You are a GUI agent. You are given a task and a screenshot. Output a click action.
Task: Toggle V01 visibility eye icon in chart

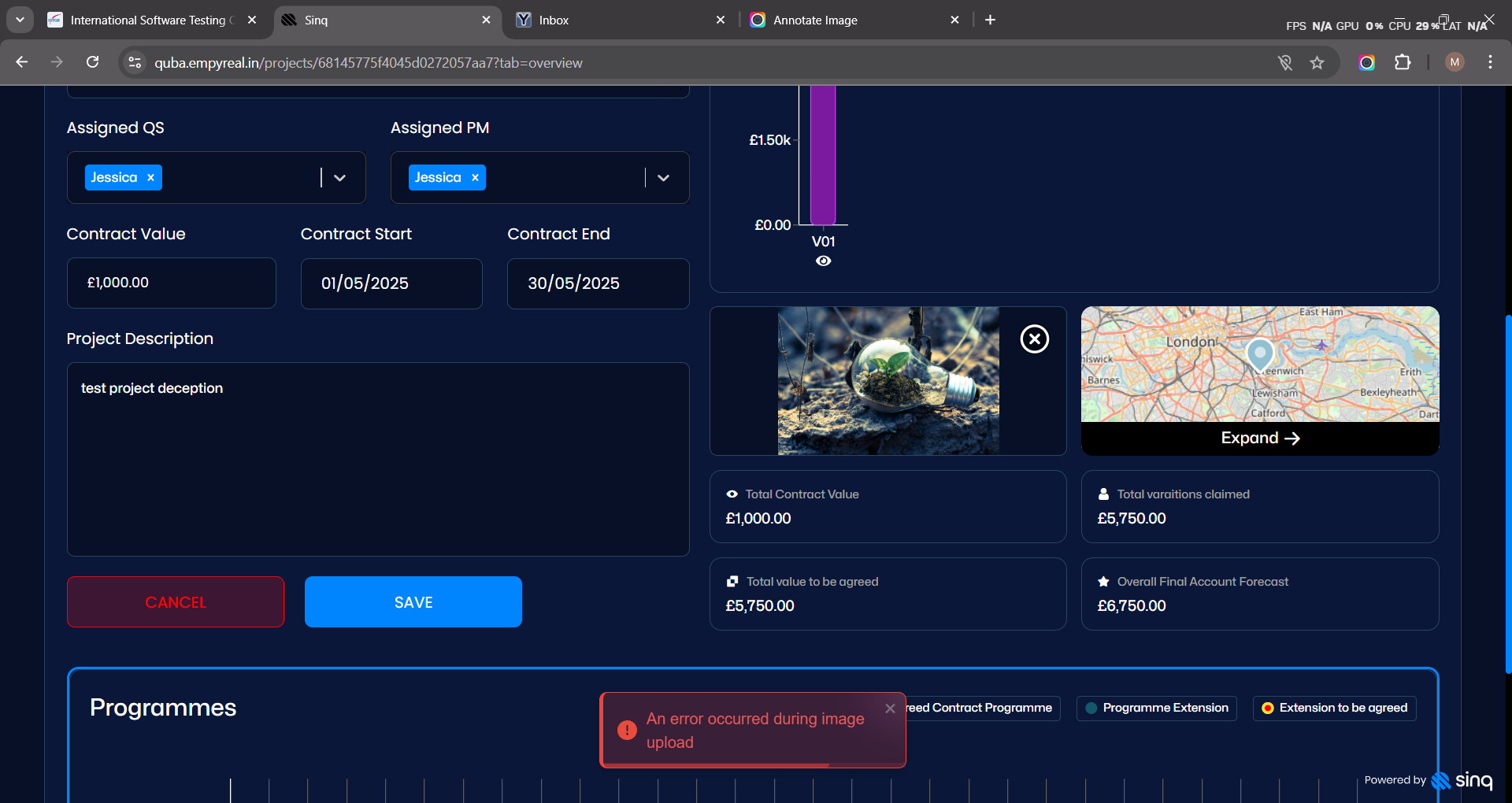click(823, 261)
